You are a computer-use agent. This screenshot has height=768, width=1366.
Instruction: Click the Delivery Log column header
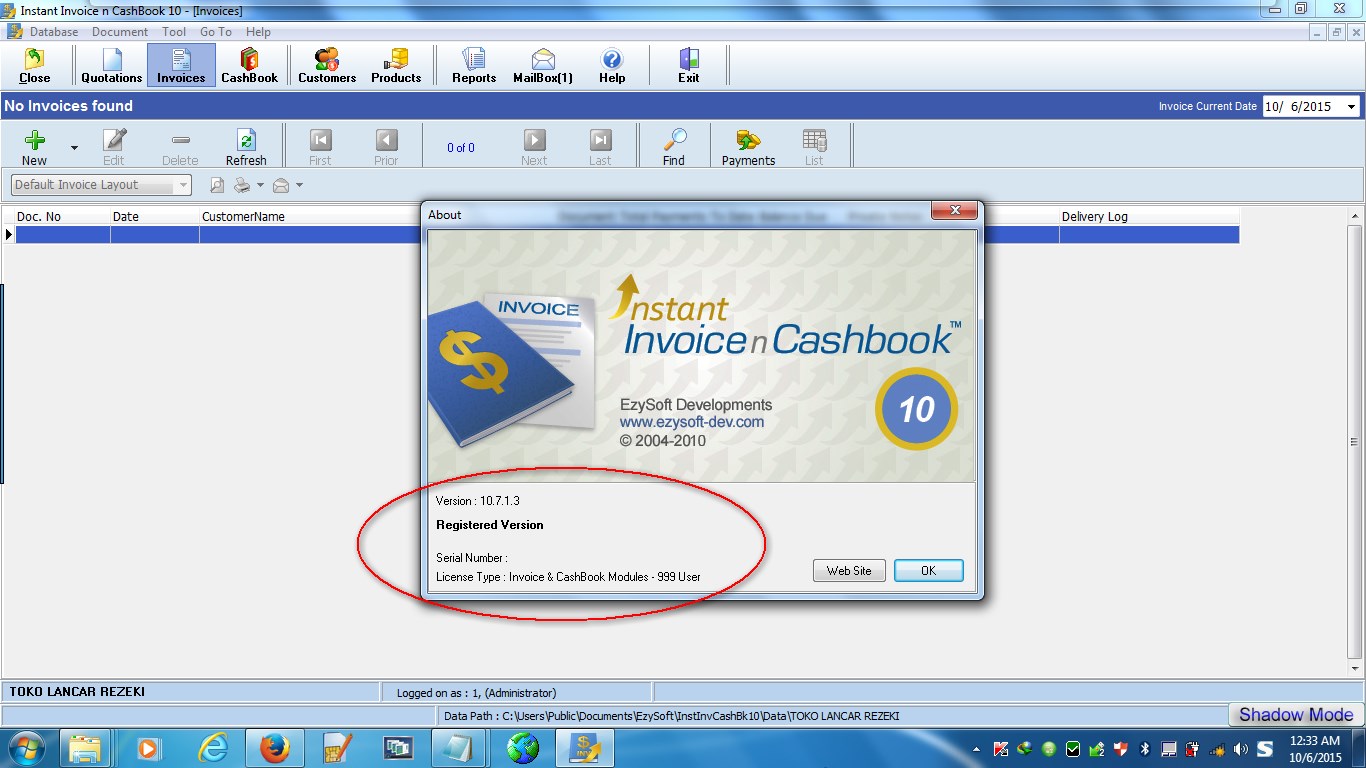pyautogui.click(x=1149, y=216)
